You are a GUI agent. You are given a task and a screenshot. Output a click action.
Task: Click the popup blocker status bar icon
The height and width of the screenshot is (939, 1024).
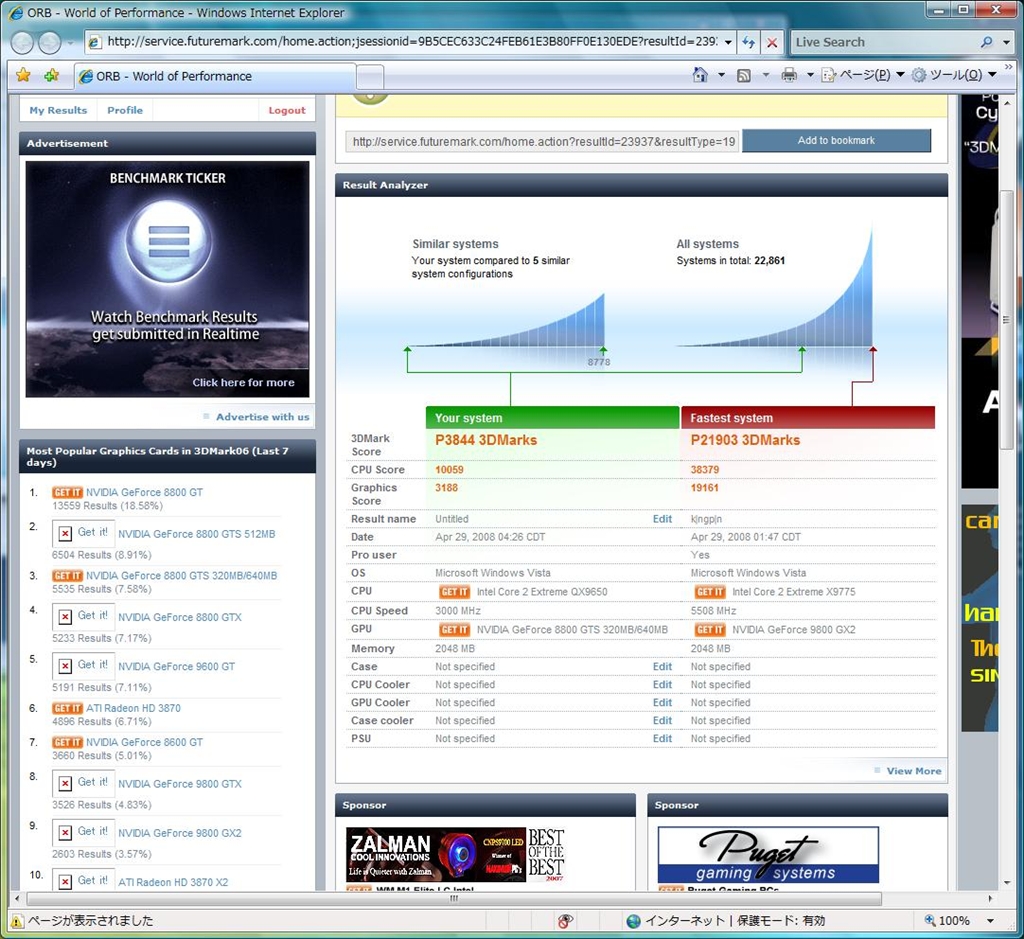[x=565, y=921]
